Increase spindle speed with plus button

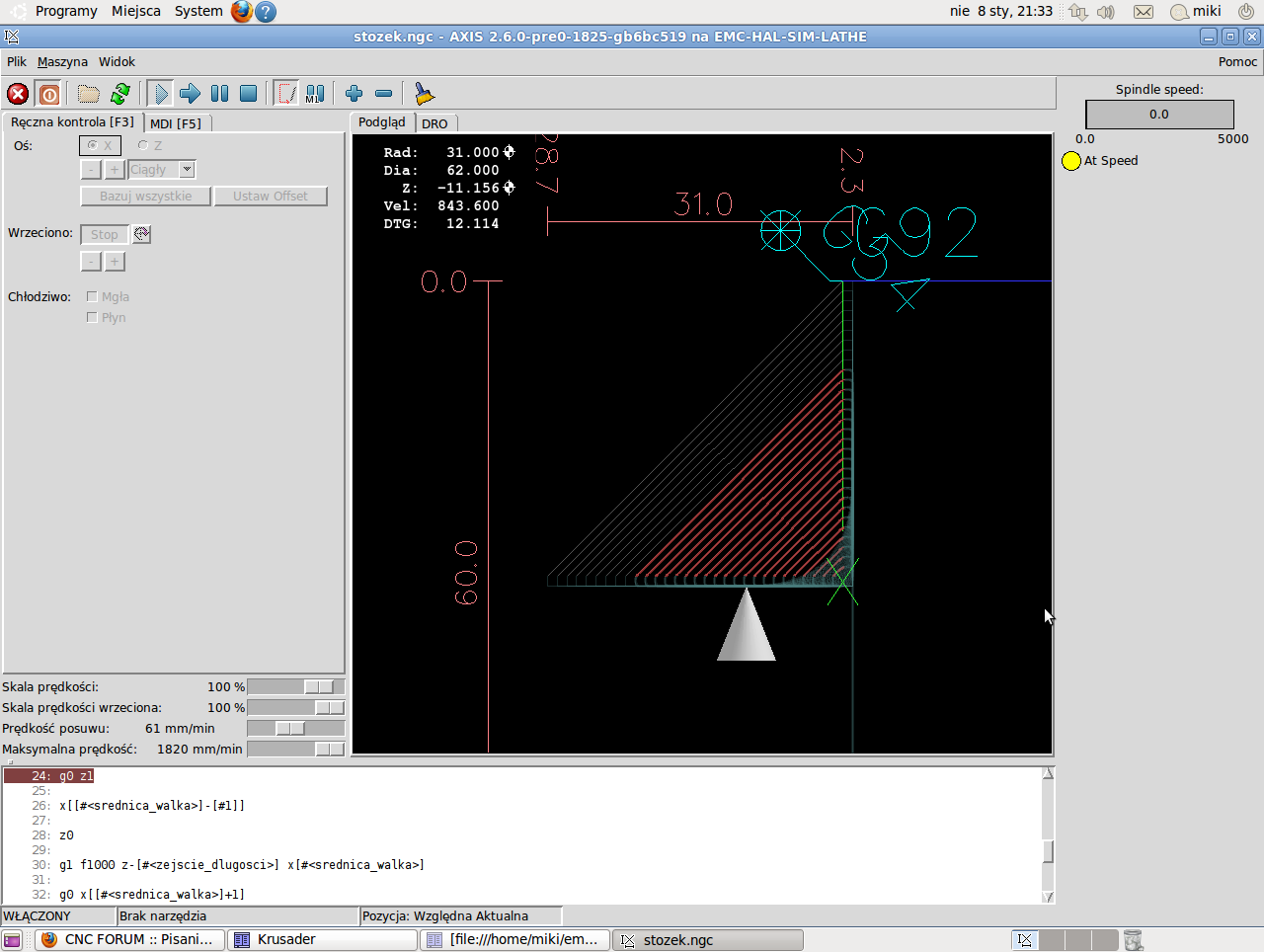tap(115, 262)
